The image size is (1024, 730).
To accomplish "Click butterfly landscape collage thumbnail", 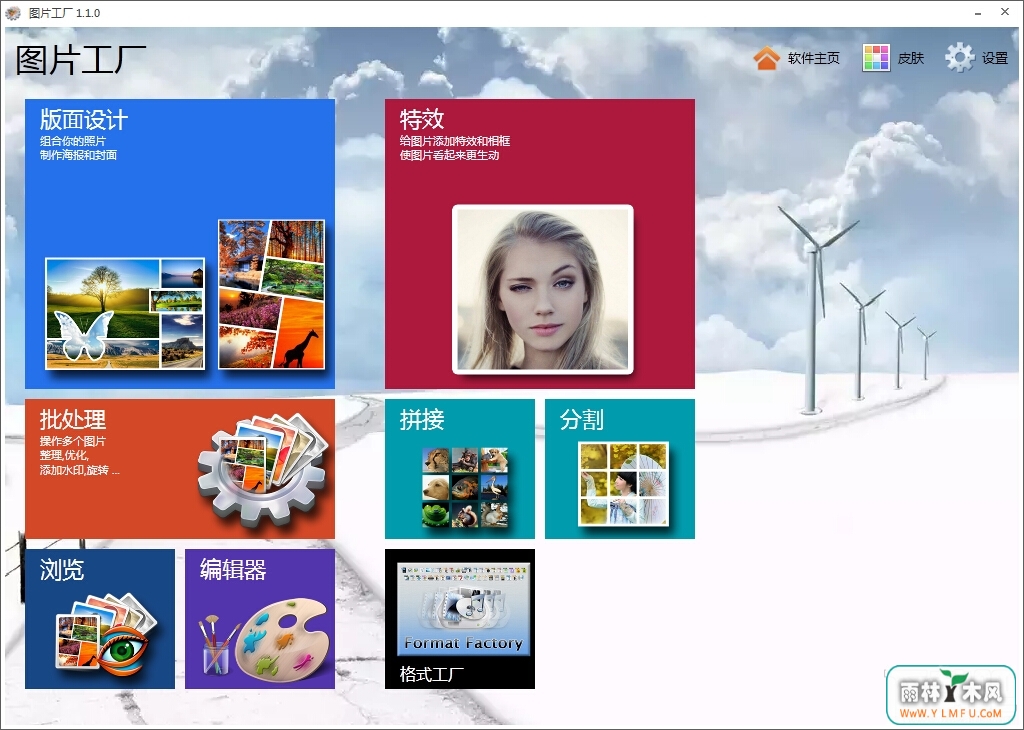I will [125, 313].
